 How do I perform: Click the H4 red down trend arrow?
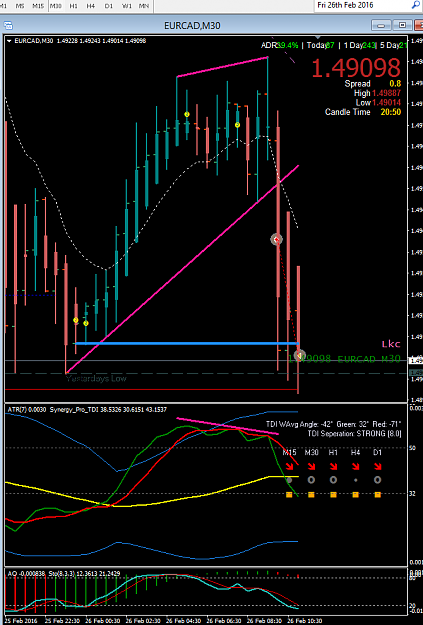point(355,467)
